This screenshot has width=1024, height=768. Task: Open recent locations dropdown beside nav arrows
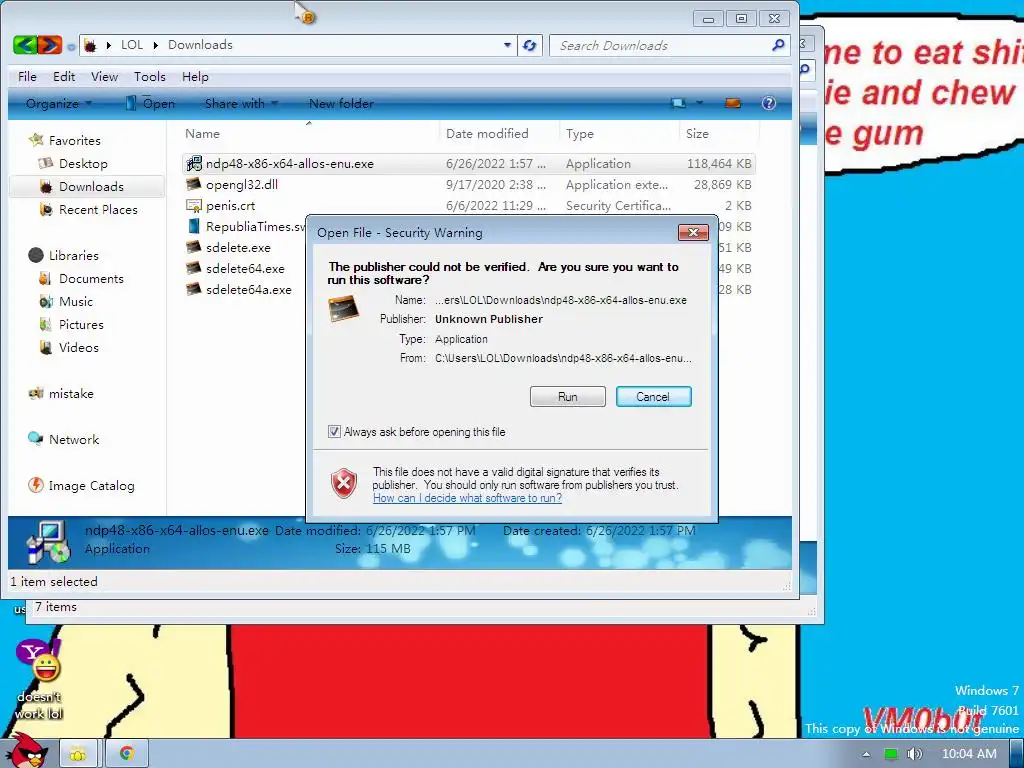click(71, 46)
